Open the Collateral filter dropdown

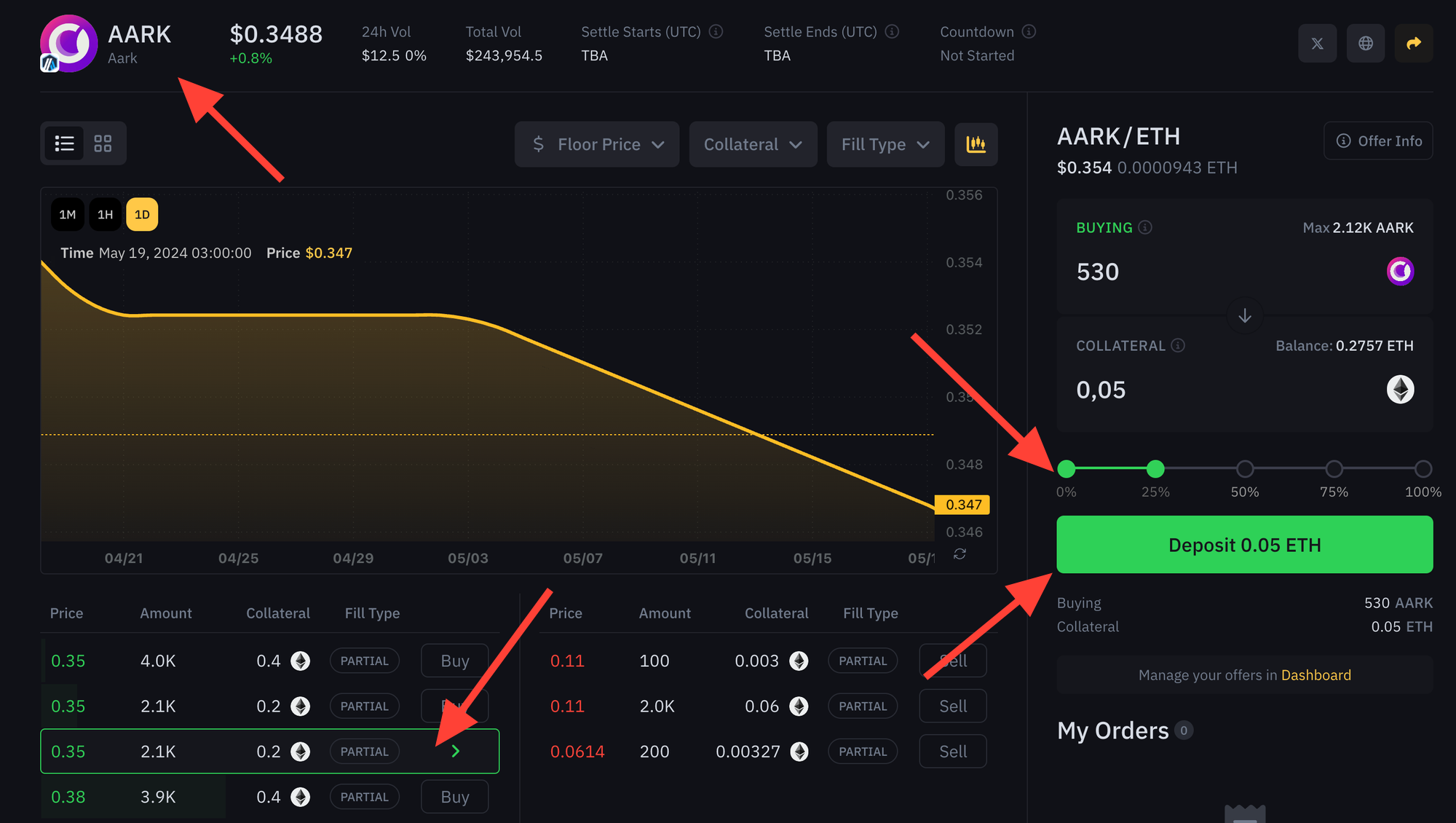pos(753,144)
